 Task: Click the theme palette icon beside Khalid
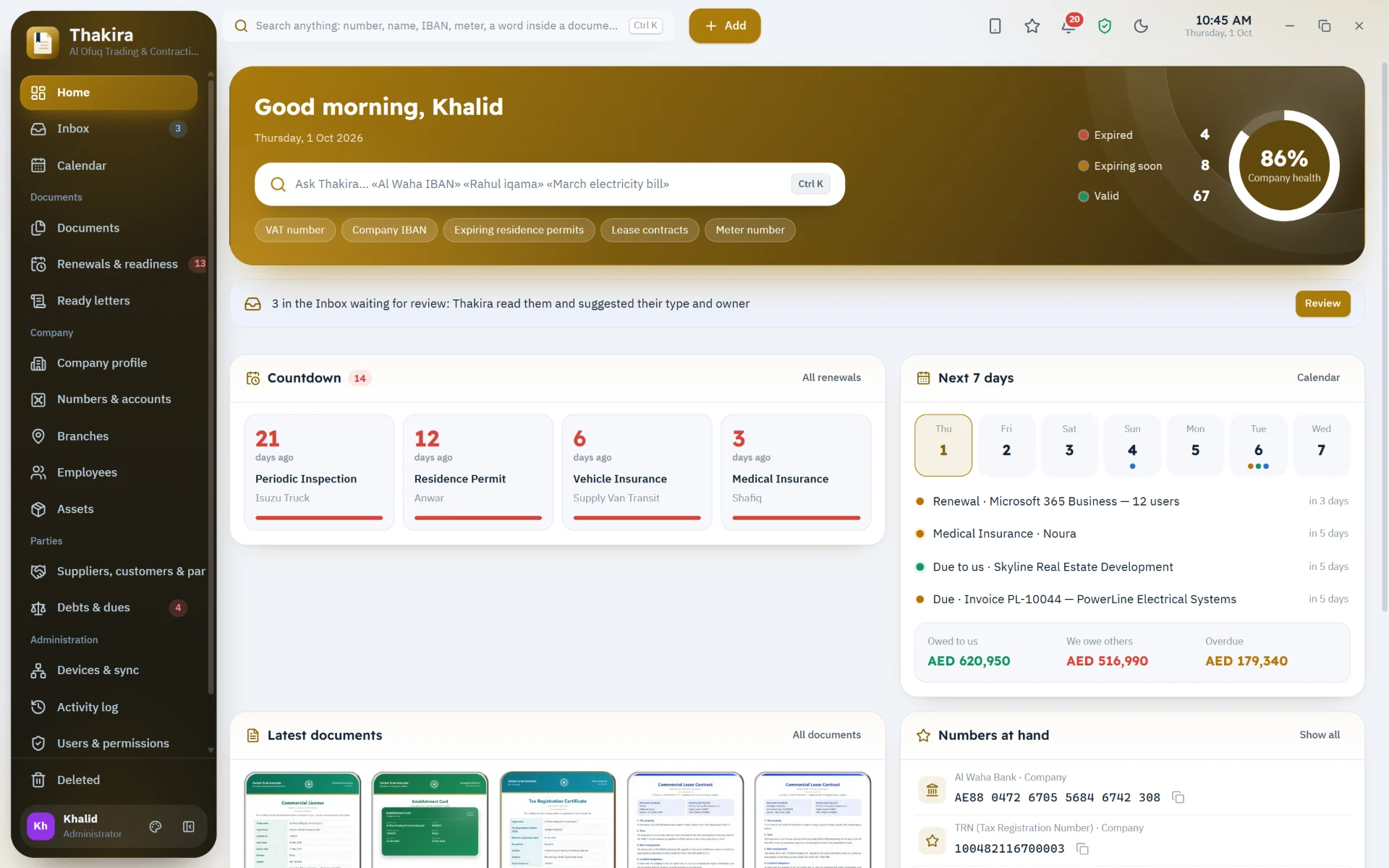coord(156,827)
